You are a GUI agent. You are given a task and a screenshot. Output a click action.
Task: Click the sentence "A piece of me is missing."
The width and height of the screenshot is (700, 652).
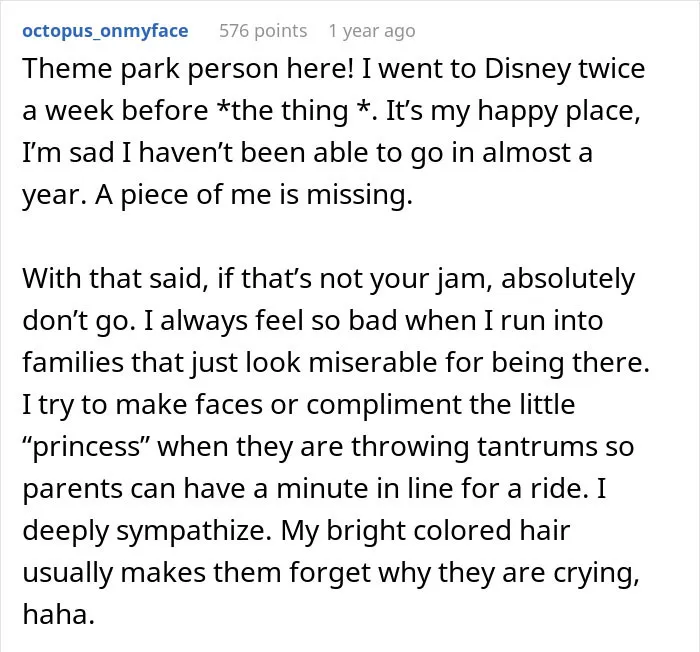[253, 195]
